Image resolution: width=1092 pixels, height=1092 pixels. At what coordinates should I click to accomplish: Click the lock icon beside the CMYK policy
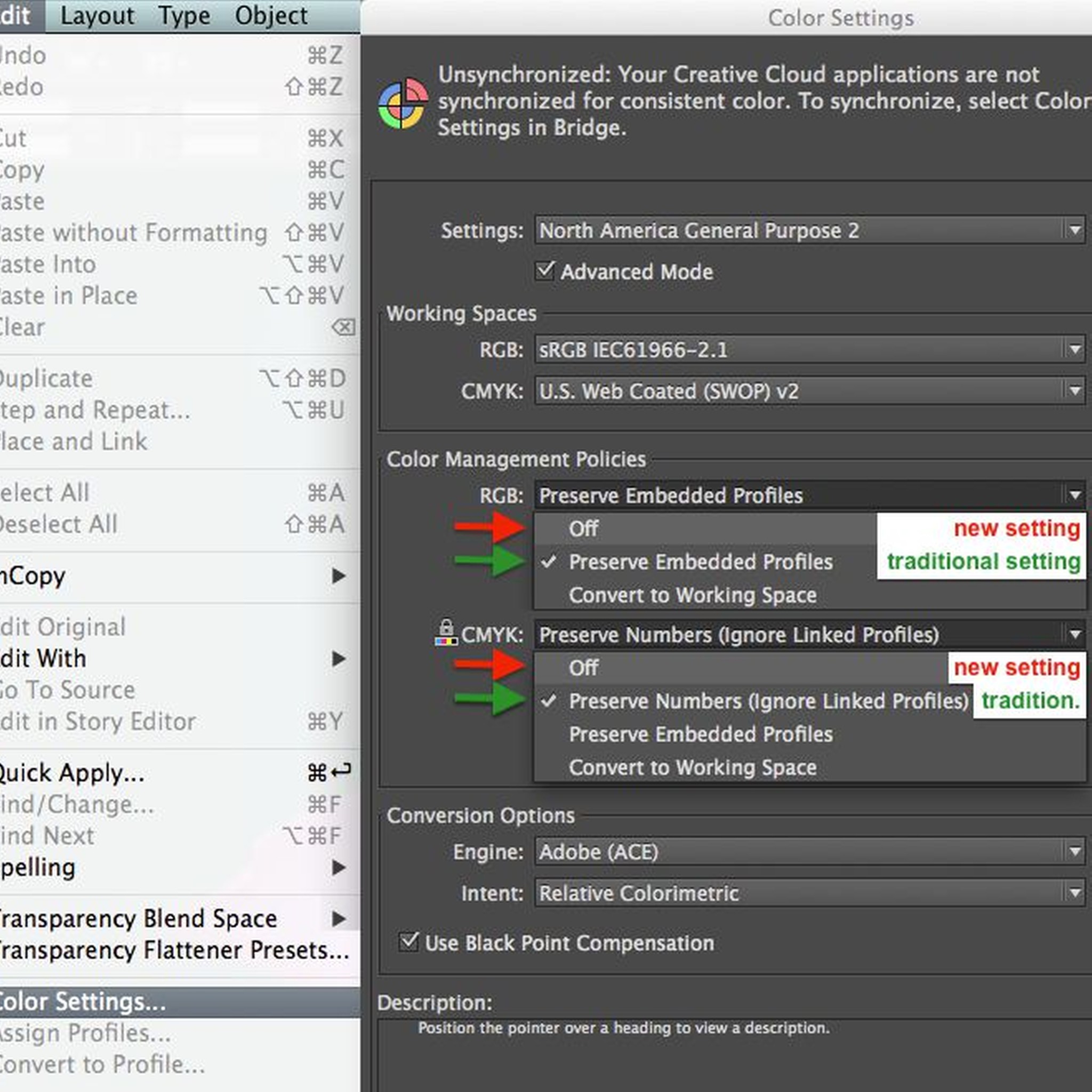(x=447, y=631)
